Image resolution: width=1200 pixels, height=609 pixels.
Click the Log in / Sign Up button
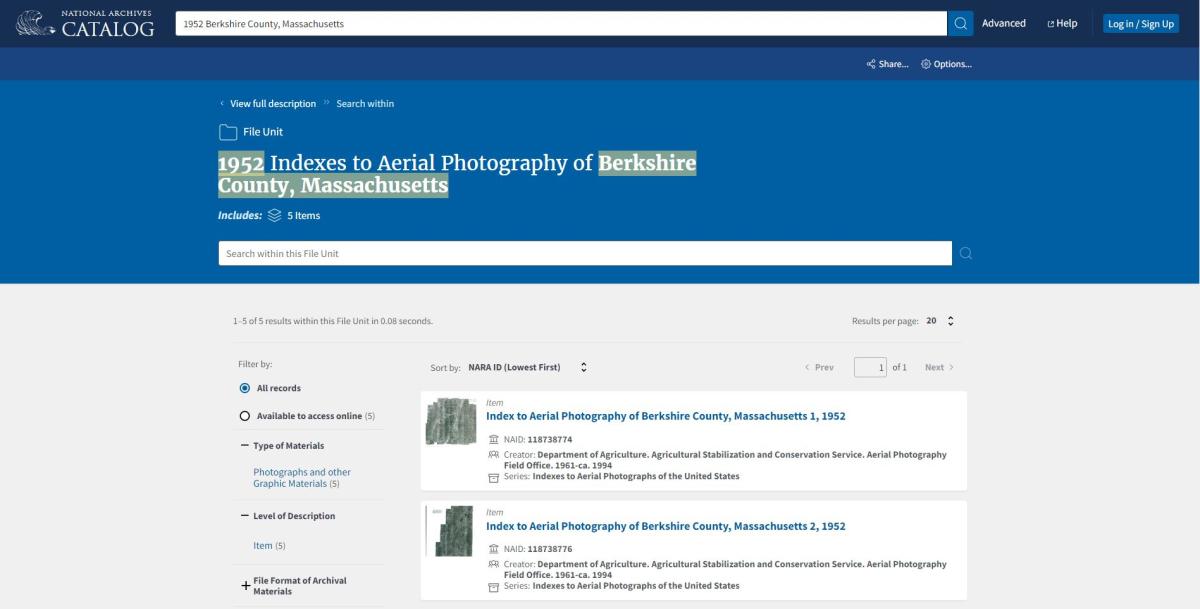[1140, 23]
